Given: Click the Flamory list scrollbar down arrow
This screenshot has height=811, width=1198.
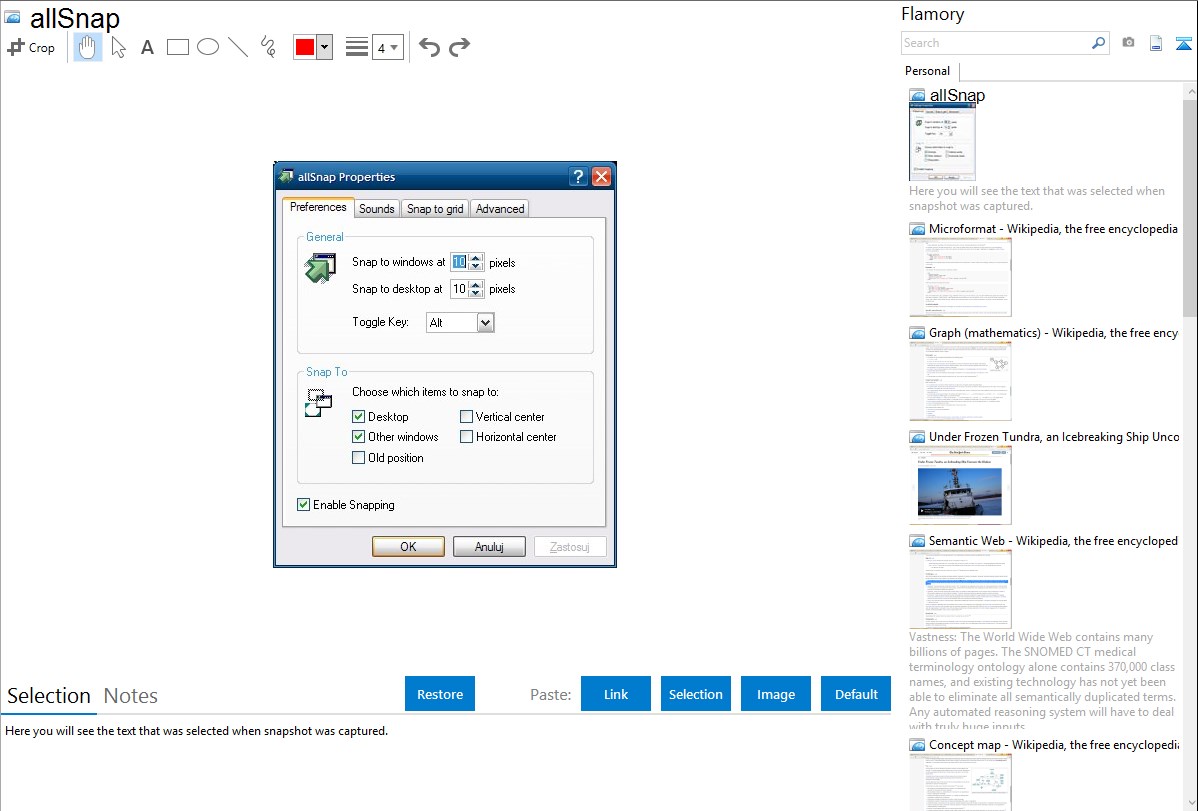Looking at the screenshot, I should coord(1190,803).
